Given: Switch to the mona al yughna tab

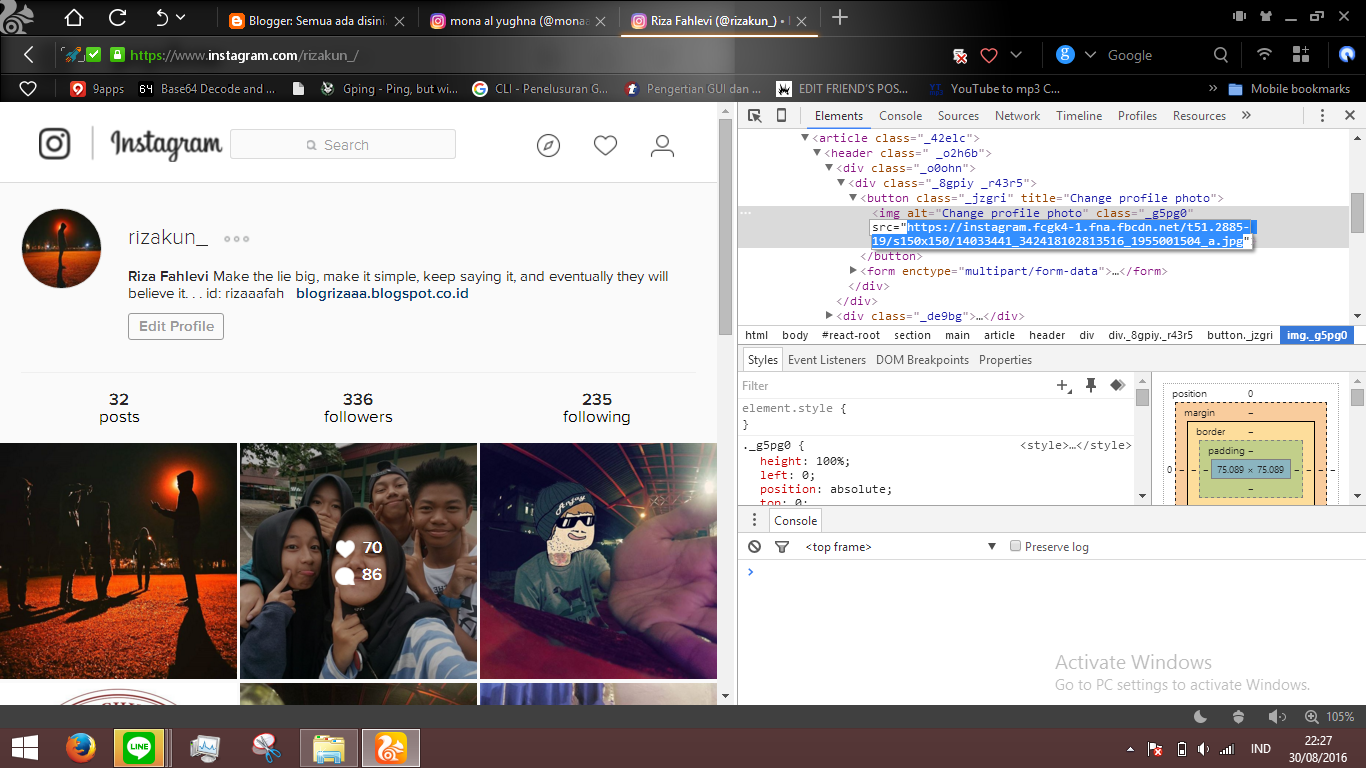Looking at the screenshot, I should pyautogui.click(x=517, y=20).
